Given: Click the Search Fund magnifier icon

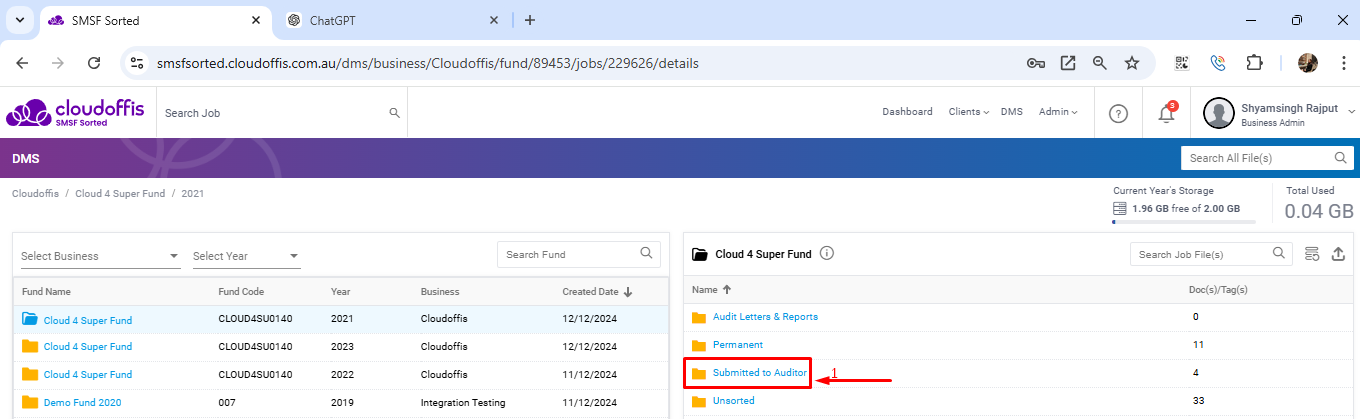Looking at the screenshot, I should [x=646, y=254].
